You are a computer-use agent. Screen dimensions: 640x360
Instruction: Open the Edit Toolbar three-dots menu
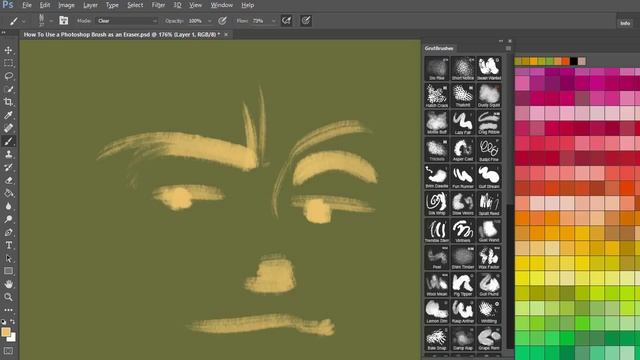[8, 310]
